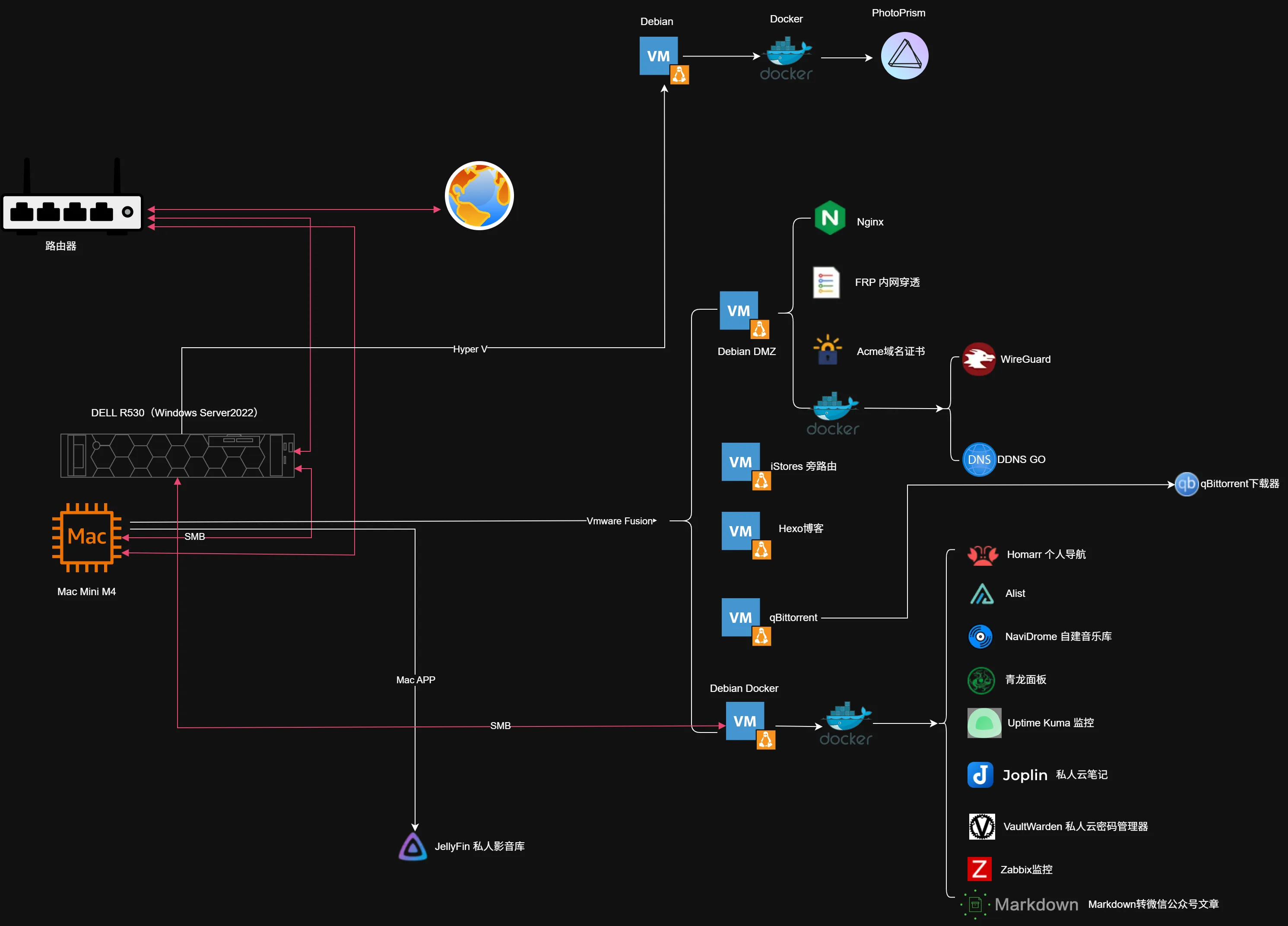The height and width of the screenshot is (926, 1288).
Task: Select the qBittorrent VM icon
Action: [746, 622]
